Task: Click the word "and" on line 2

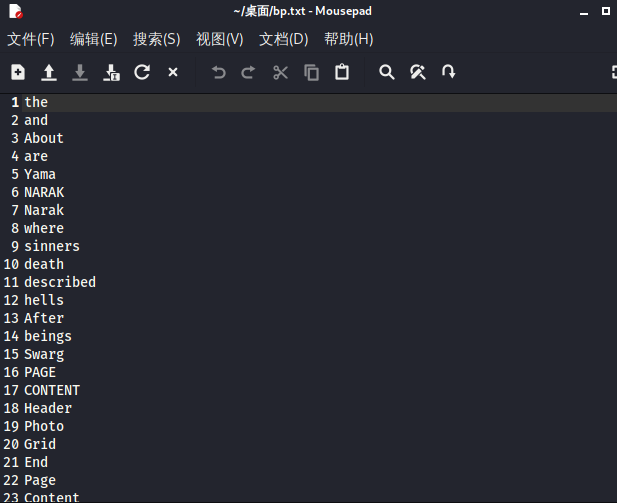Action: tap(36, 120)
